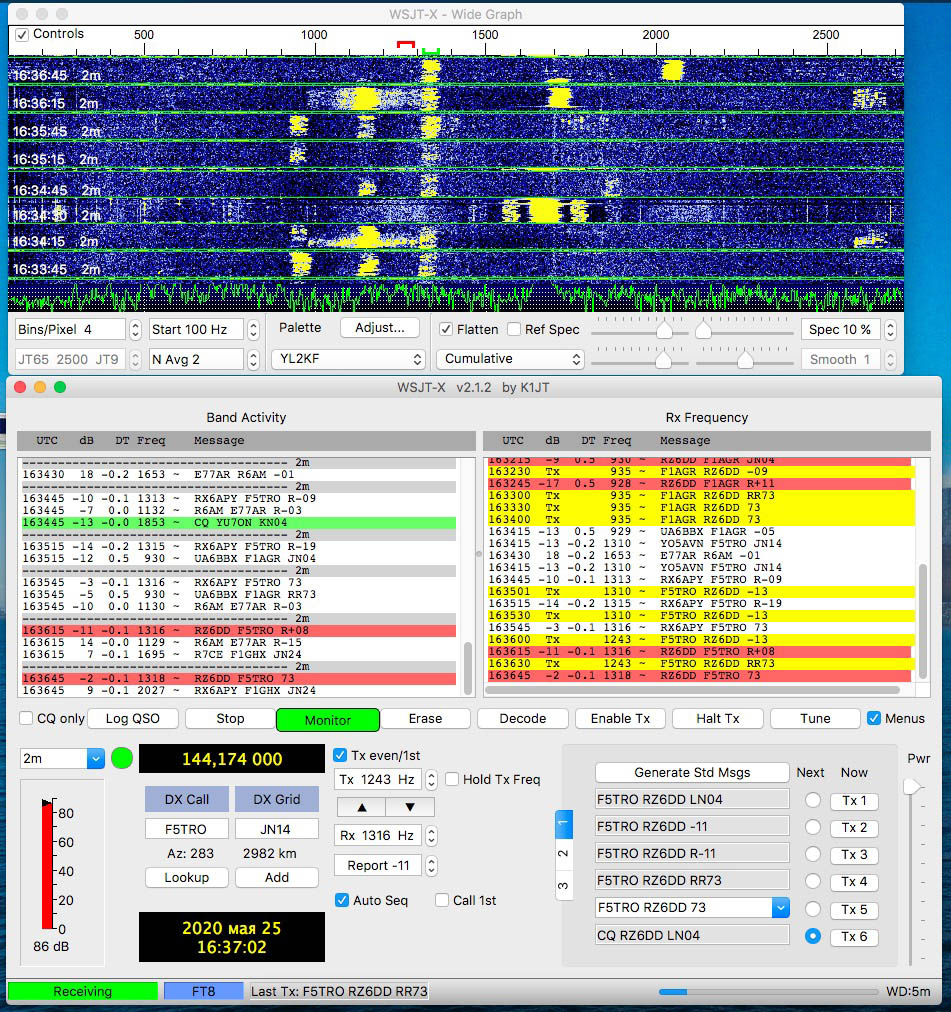Open the Cumulative spectrum dropdown

pos(511,359)
